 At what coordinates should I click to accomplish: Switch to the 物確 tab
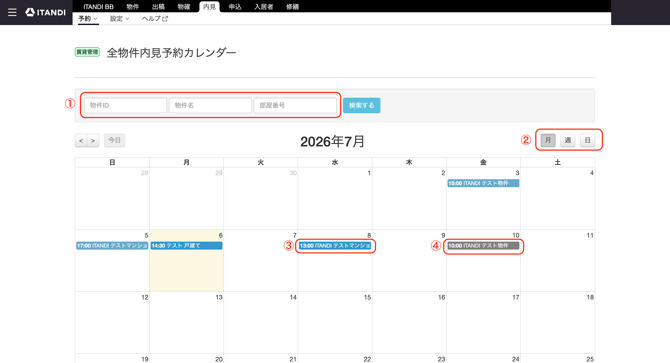(184, 6)
